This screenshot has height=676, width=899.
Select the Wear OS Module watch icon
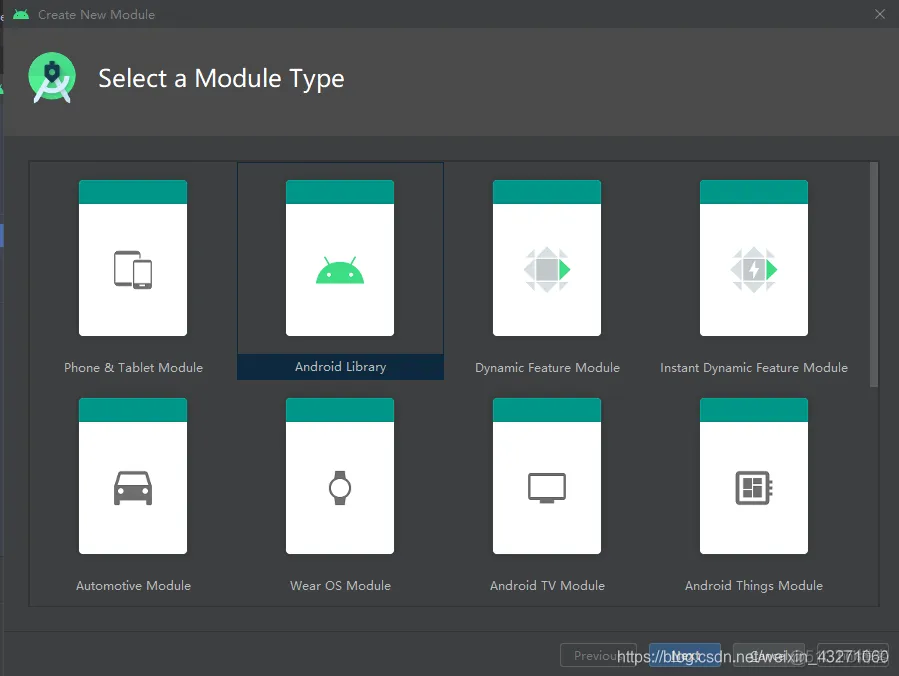tap(340, 488)
